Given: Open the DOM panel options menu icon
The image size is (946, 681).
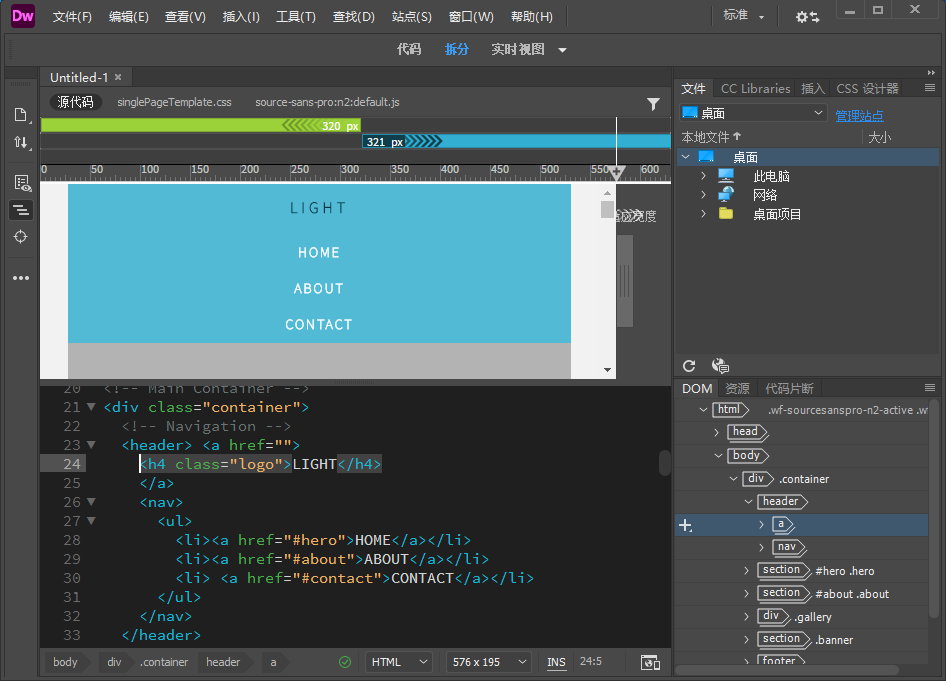Looking at the screenshot, I should tap(930, 388).
